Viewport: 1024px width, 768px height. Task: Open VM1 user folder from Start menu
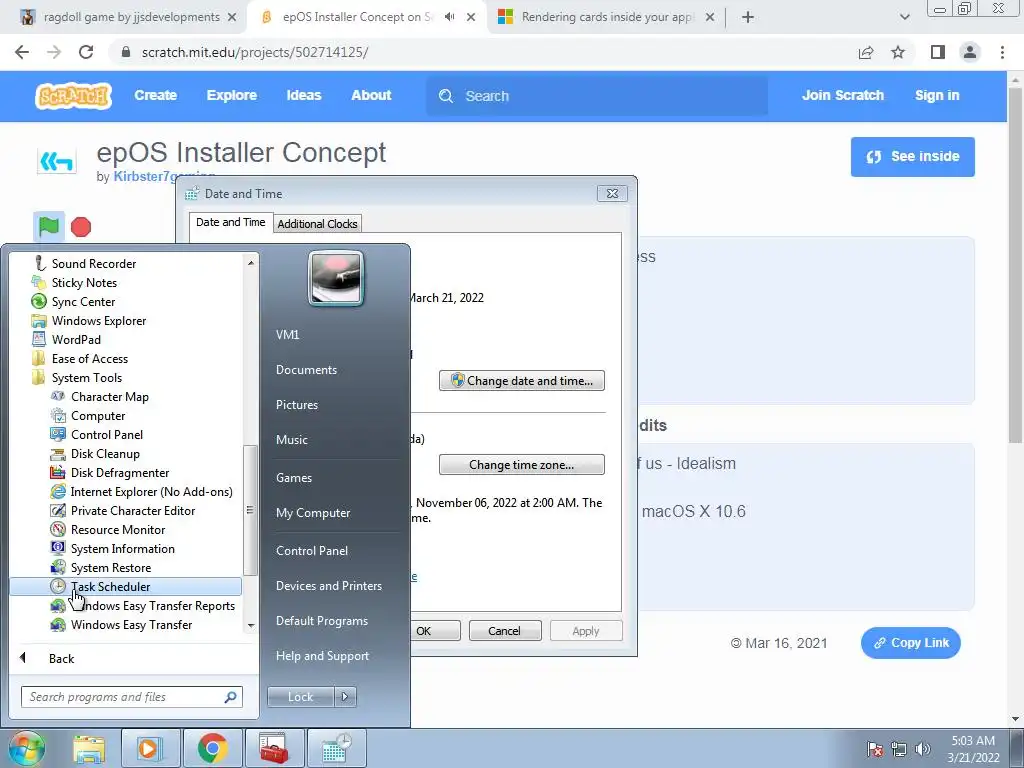287,334
